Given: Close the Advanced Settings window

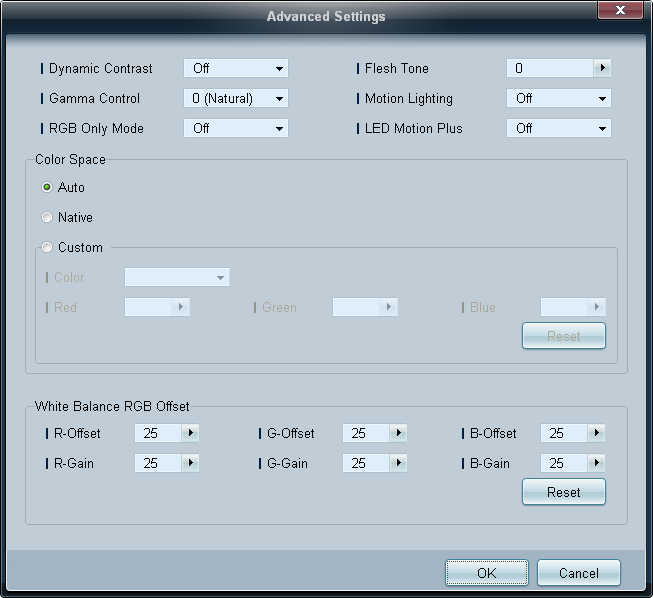Looking at the screenshot, I should [x=620, y=10].
